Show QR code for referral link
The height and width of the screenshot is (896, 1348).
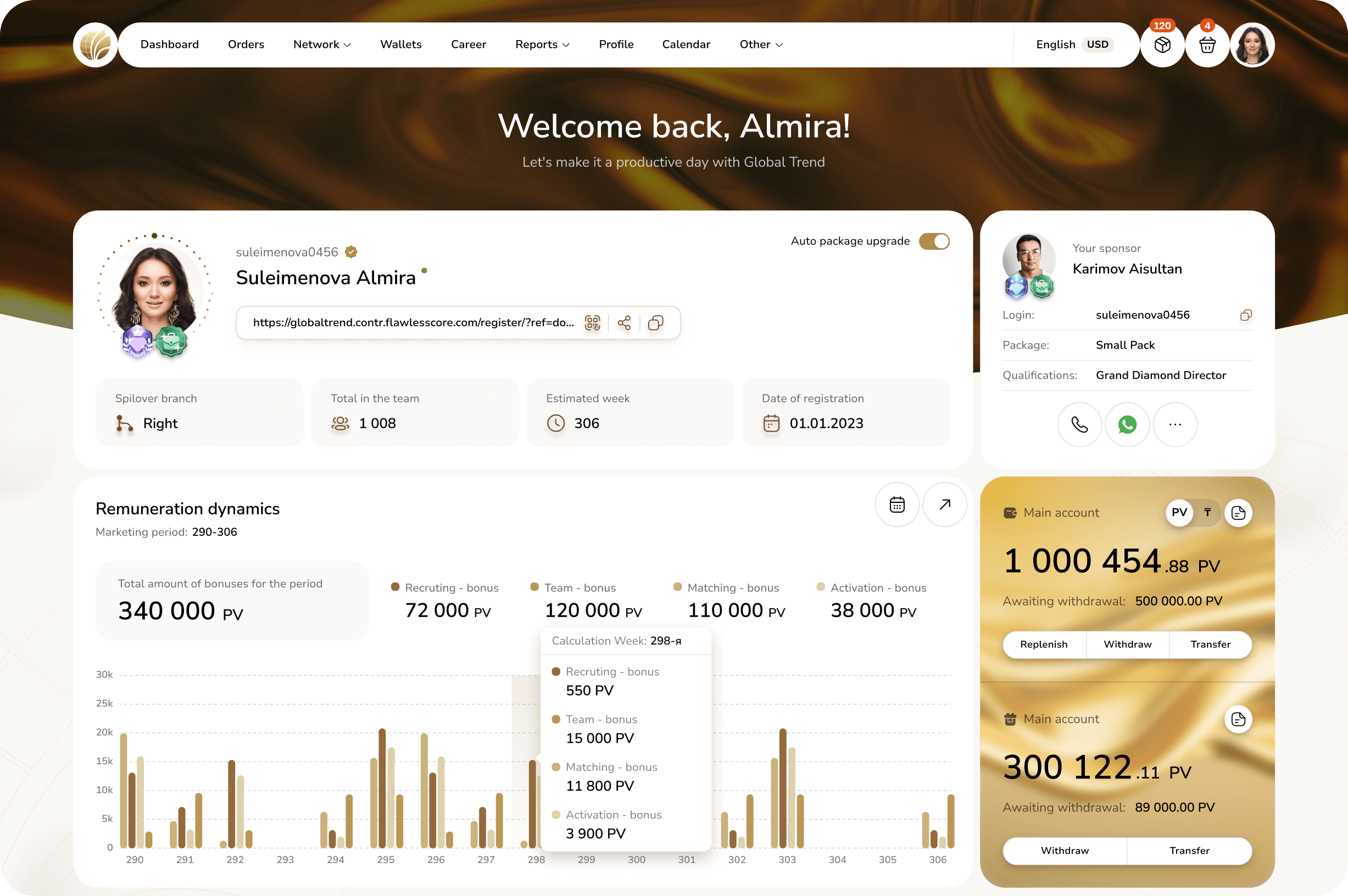click(592, 323)
